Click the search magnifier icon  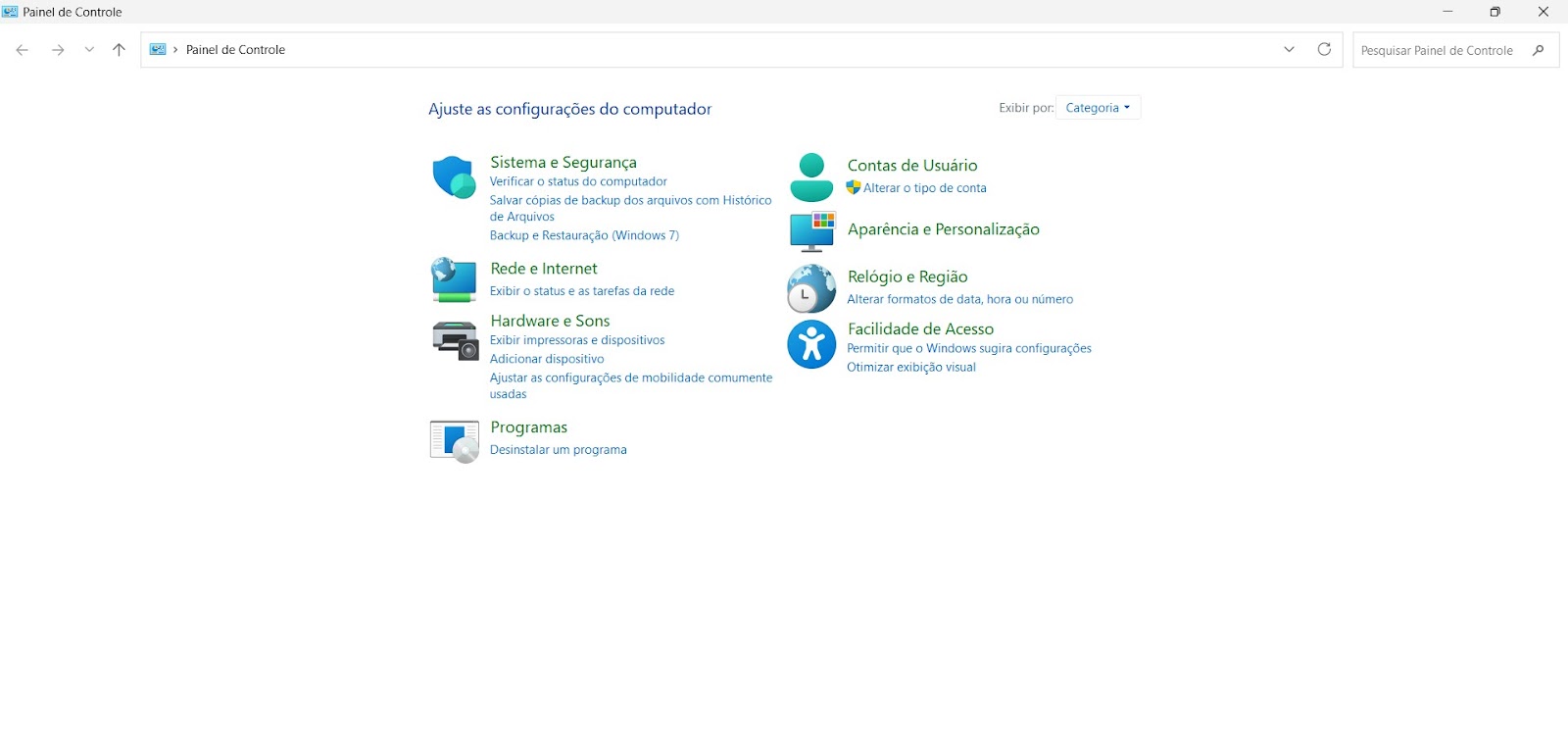1539,50
